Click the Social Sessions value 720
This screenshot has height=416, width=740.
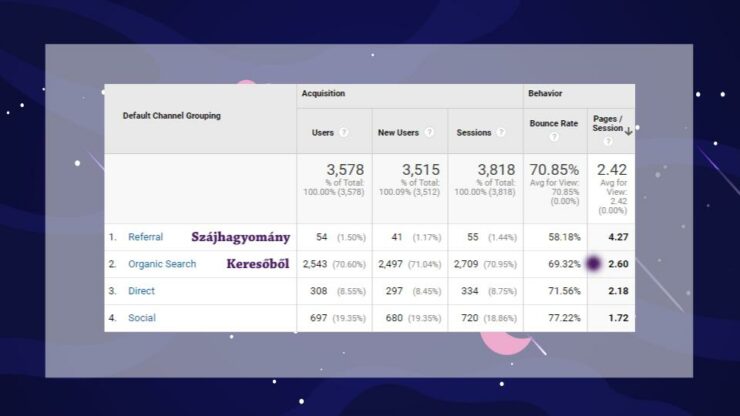tap(470, 318)
